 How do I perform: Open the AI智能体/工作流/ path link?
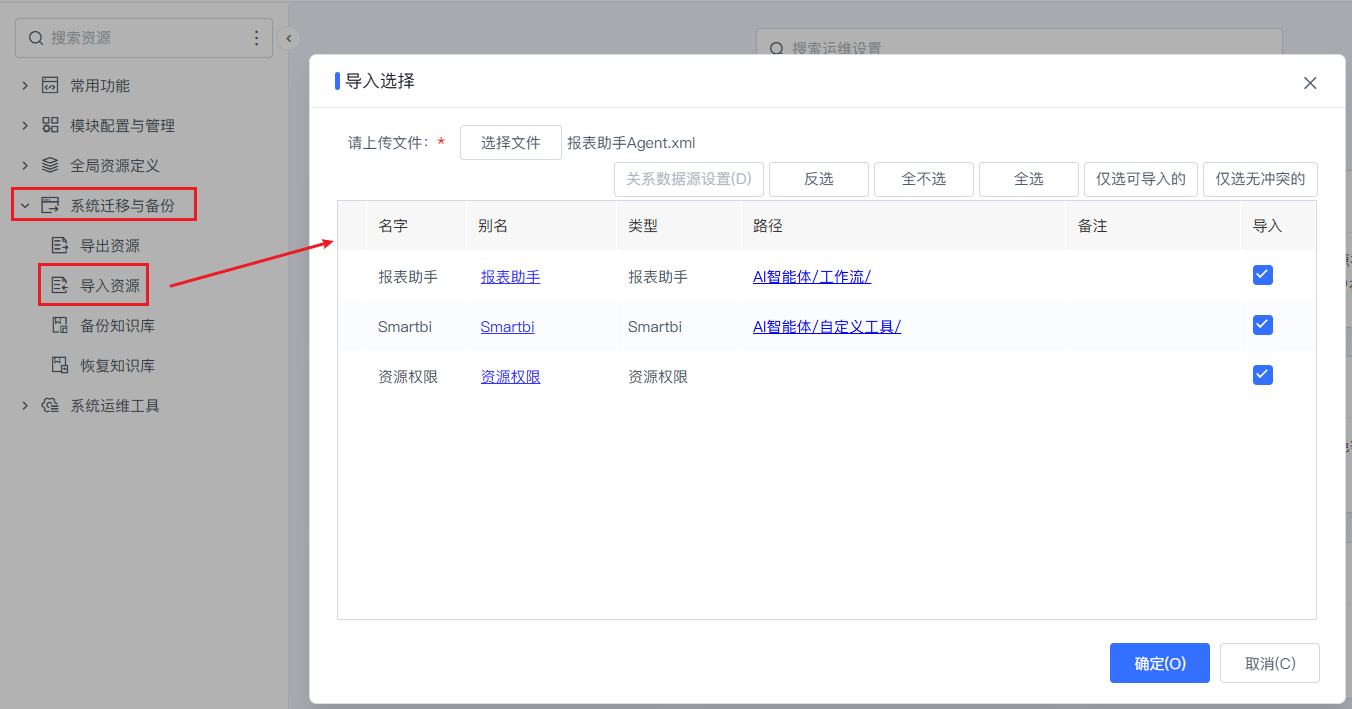pos(812,276)
